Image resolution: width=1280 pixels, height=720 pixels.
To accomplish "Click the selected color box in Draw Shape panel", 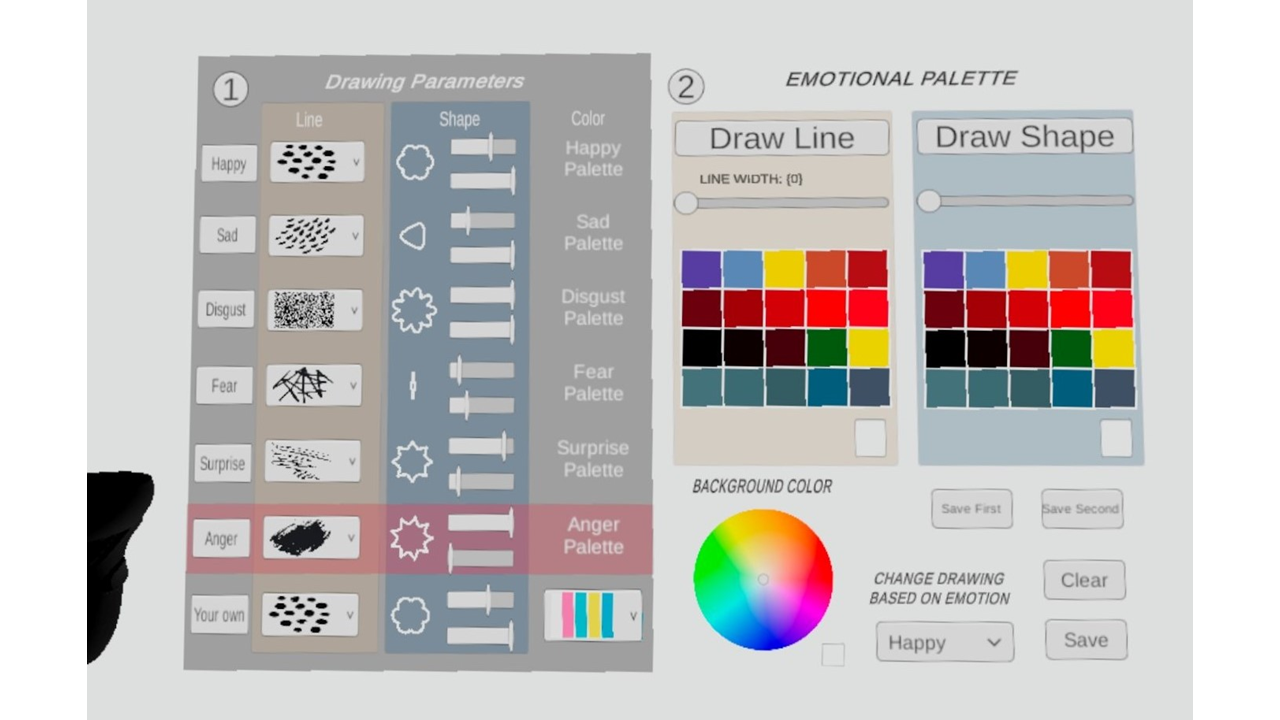I will [x=1116, y=438].
